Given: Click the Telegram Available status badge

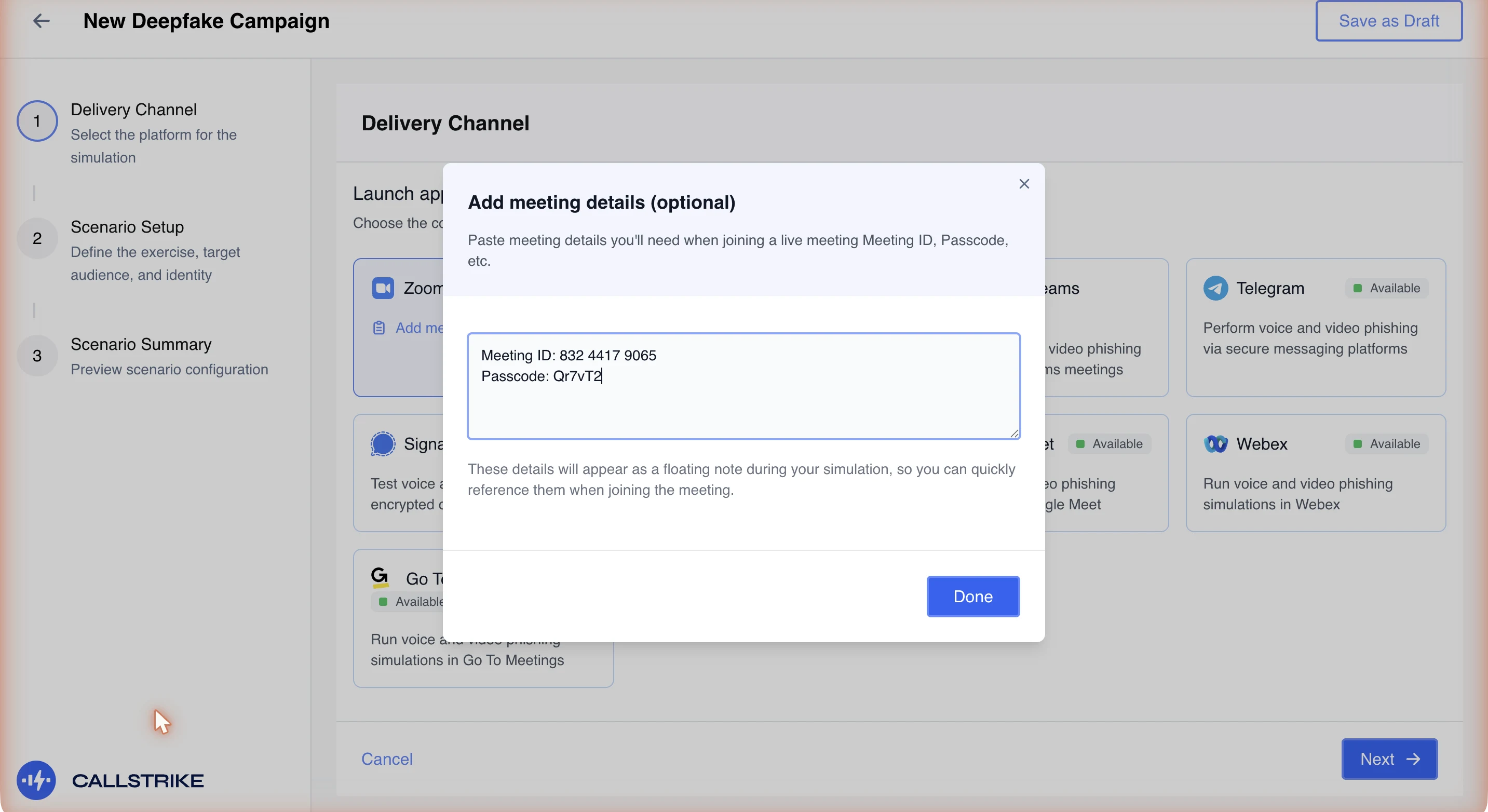Looking at the screenshot, I should tap(1387, 288).
